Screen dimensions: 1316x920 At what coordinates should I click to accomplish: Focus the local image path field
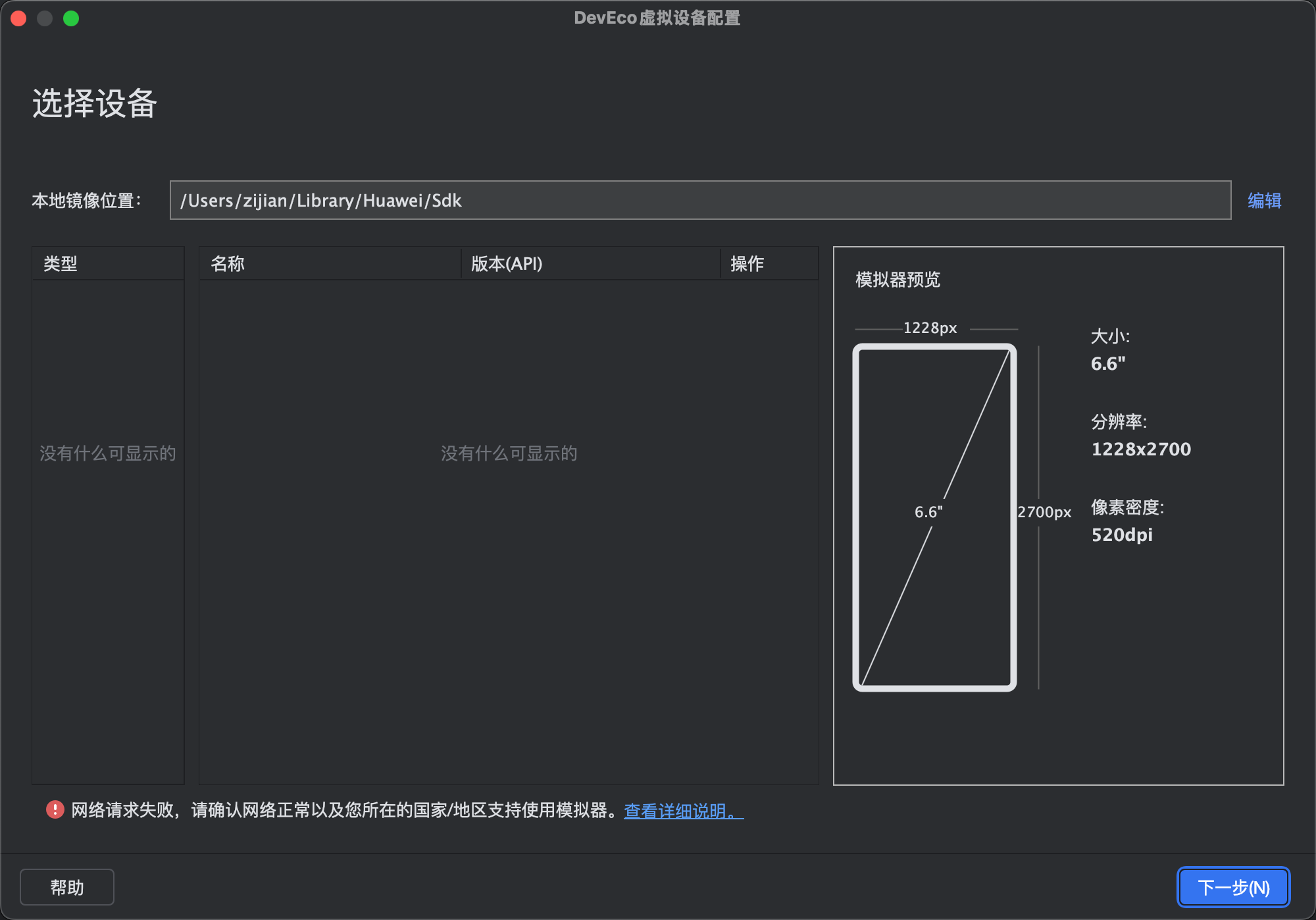[699, 201]
